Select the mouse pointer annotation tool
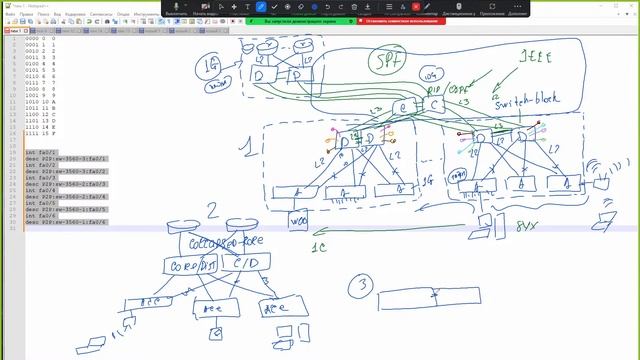640x360 pixels. (x=221, y=7)
